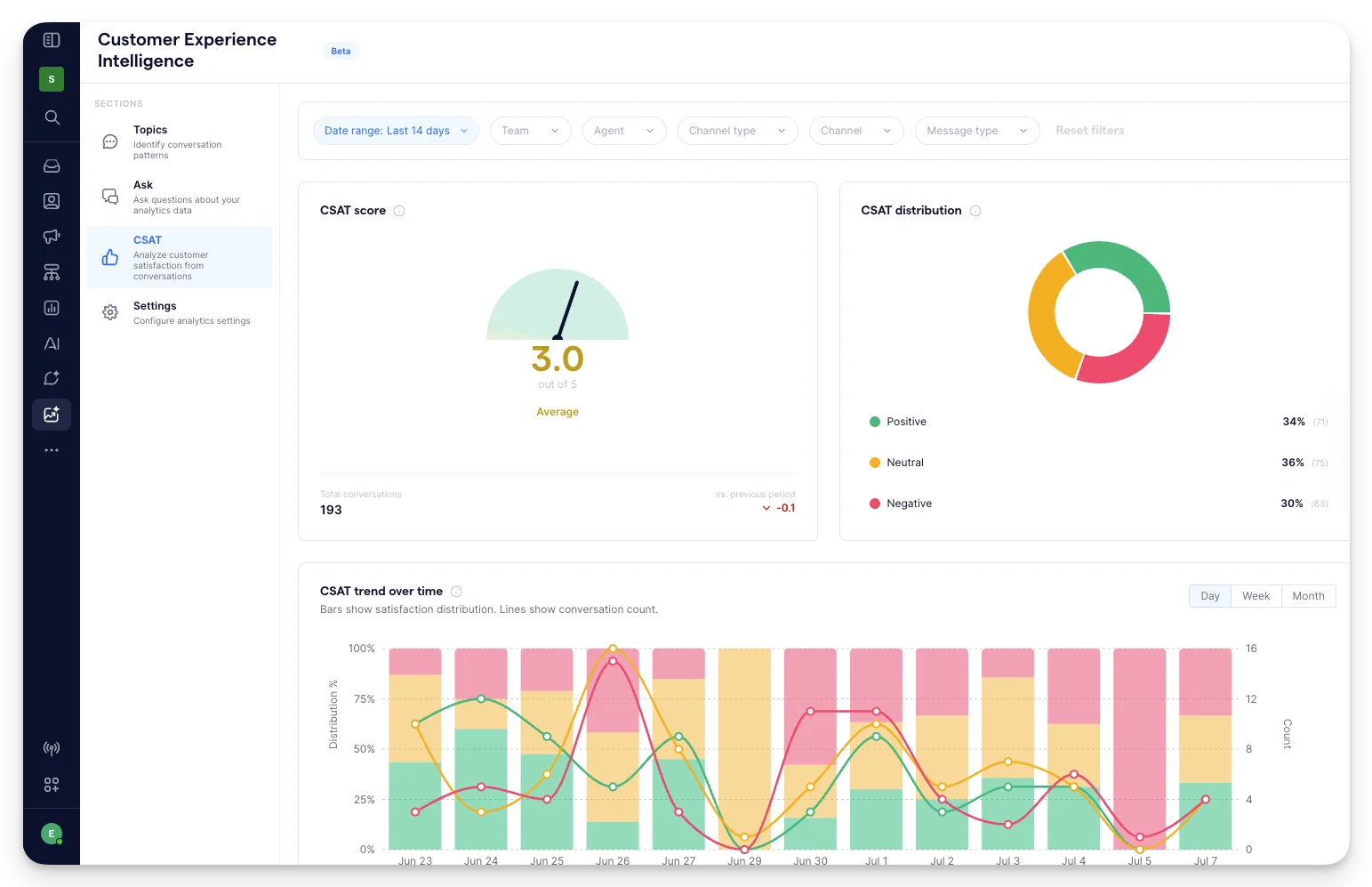Open the workflows hierarchy icon
1372x887 pixels.
[x=52, y=272]
